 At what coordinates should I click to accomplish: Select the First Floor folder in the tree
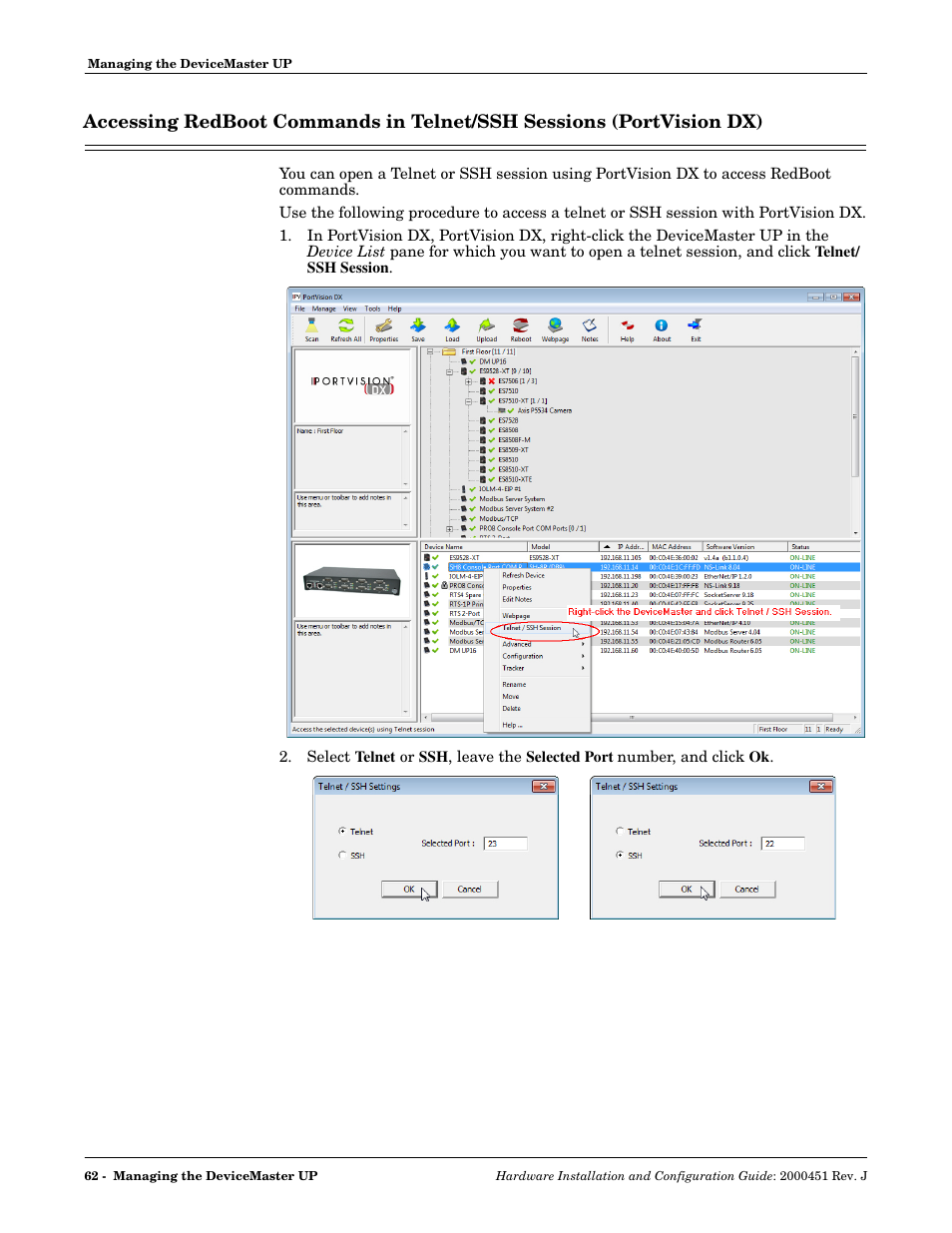[480, 351]
